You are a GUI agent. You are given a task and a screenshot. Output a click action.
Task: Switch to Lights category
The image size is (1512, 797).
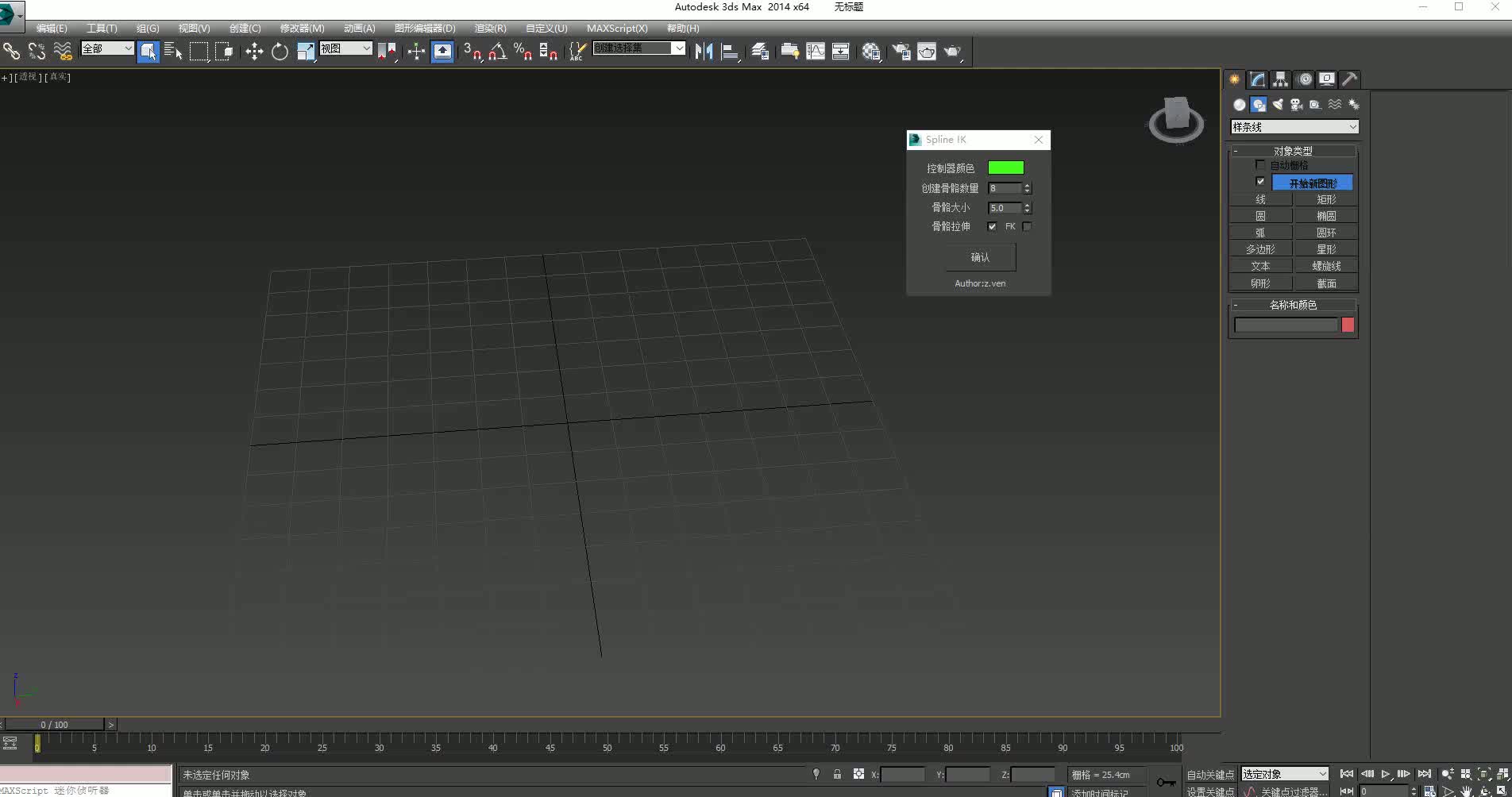1278,105
